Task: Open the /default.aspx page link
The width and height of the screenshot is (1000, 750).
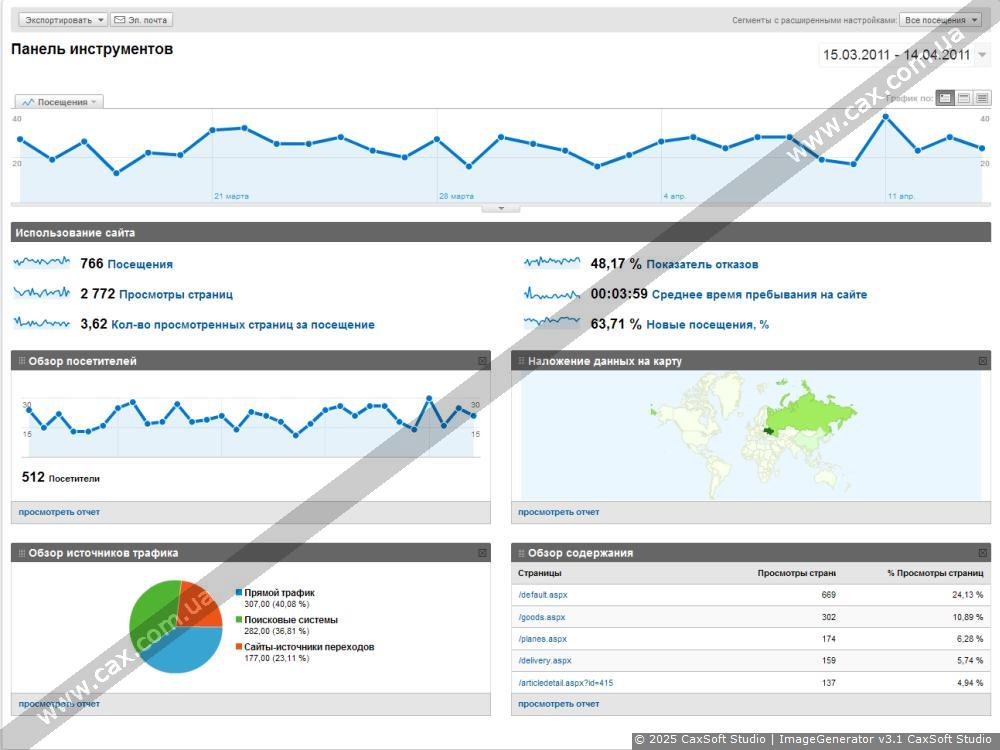Action: coord(543,595)
